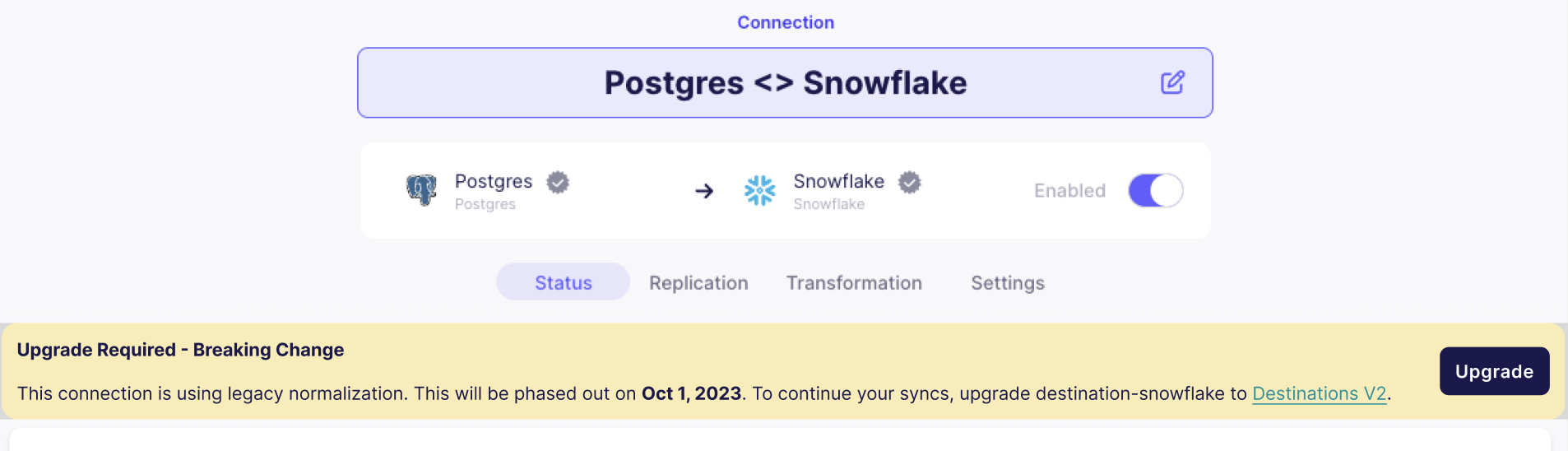Click the Enabled label
This screenshot has width=1568, height=451.
pyautogui.click(x=1069, y=190)
